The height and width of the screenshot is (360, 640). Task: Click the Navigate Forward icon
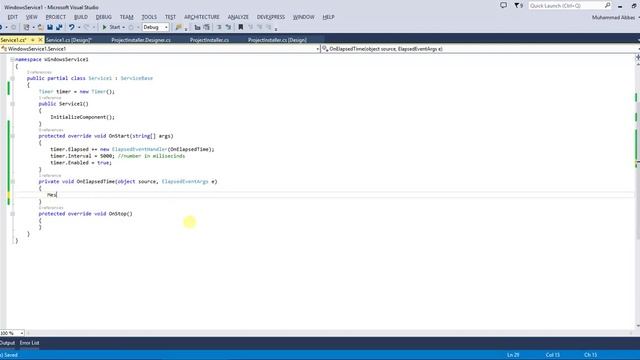tap(13, 27)
